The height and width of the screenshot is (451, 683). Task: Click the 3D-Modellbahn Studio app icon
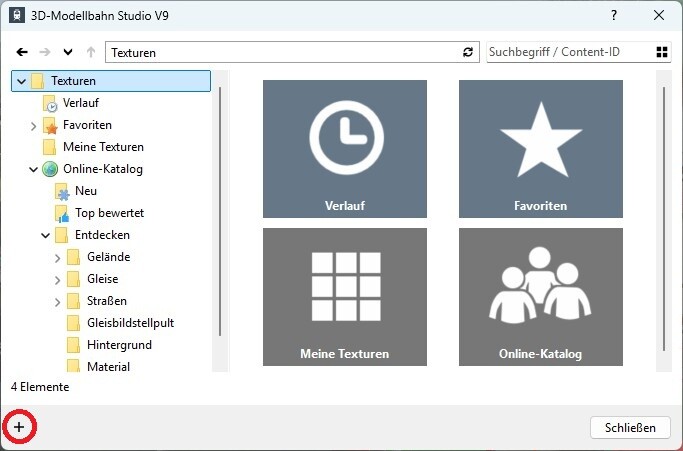click(x=17, y=16)
